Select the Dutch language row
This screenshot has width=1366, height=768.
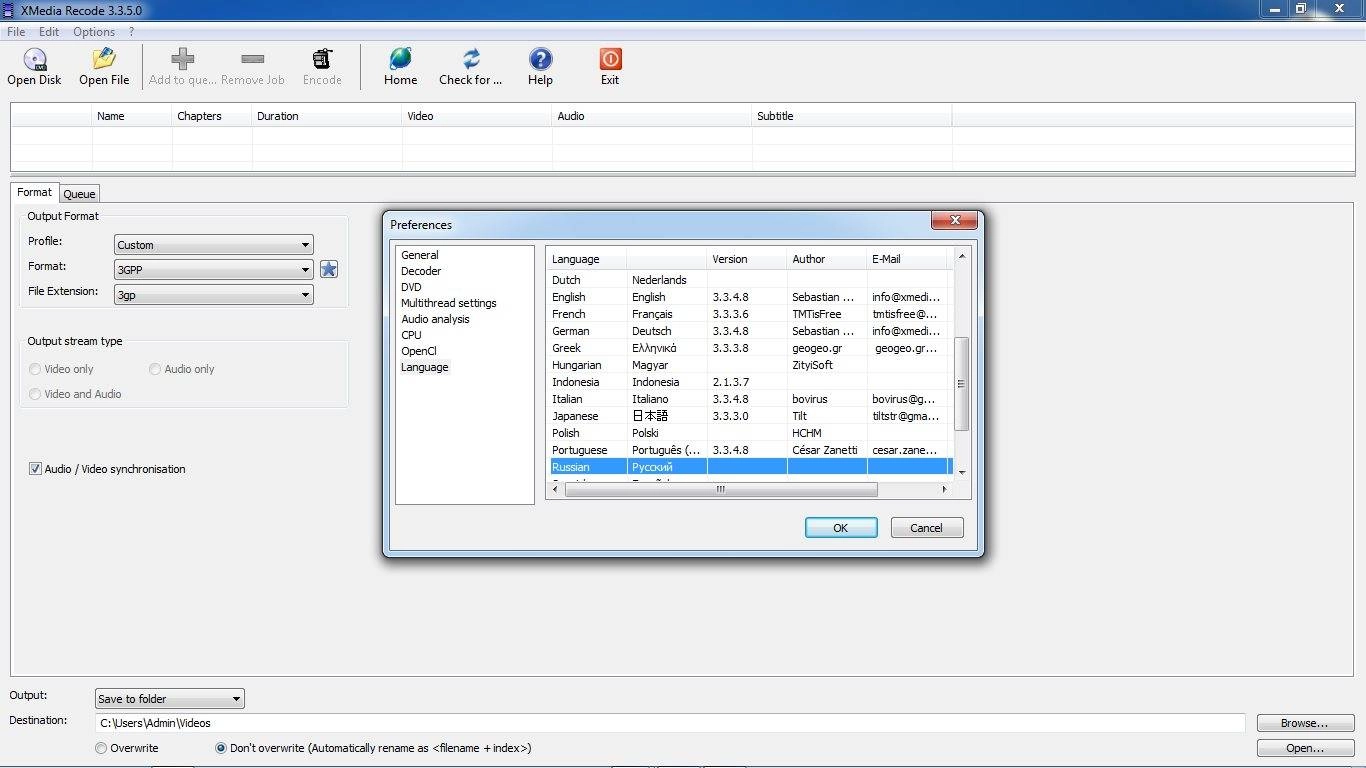[x=750, y=280]
